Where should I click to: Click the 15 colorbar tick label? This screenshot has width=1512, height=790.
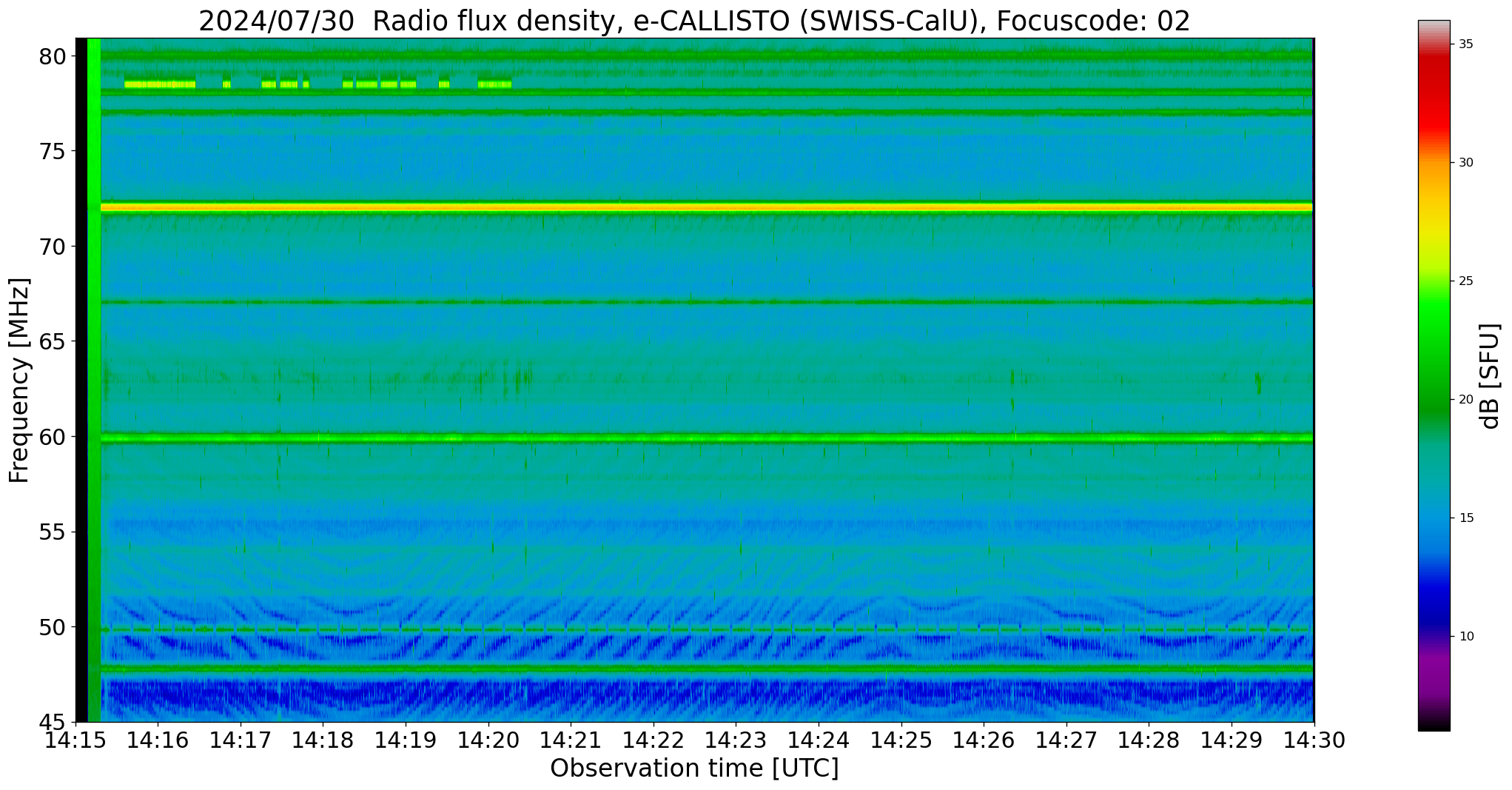(1465, 518)
